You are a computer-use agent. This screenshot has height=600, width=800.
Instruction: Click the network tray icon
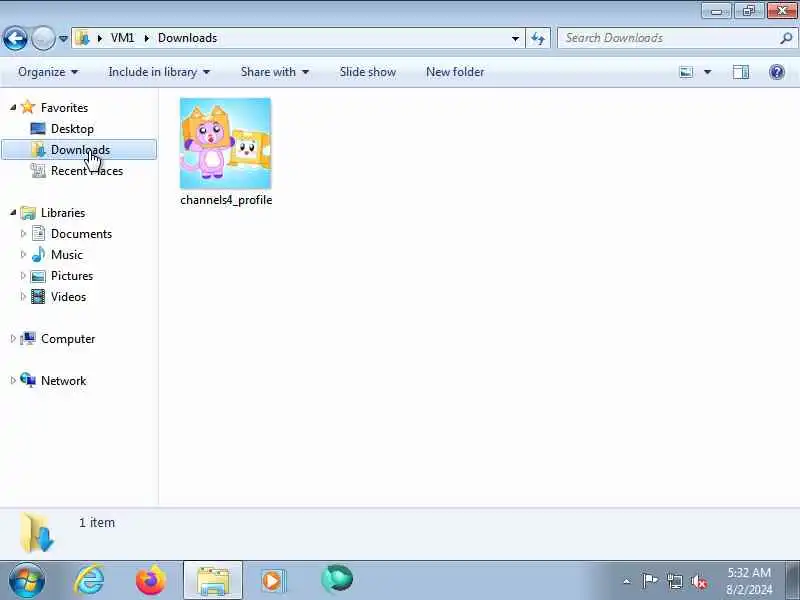[x=674, y=581]
